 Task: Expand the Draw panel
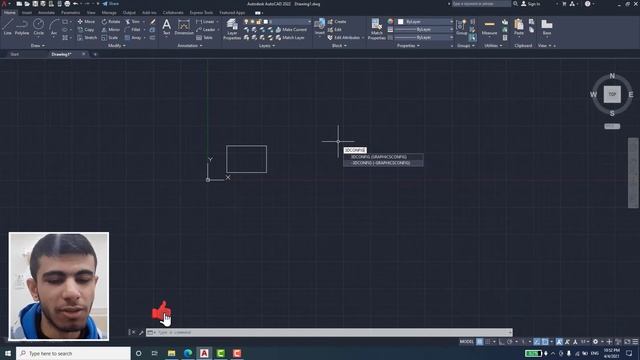[x=38, y=46]
